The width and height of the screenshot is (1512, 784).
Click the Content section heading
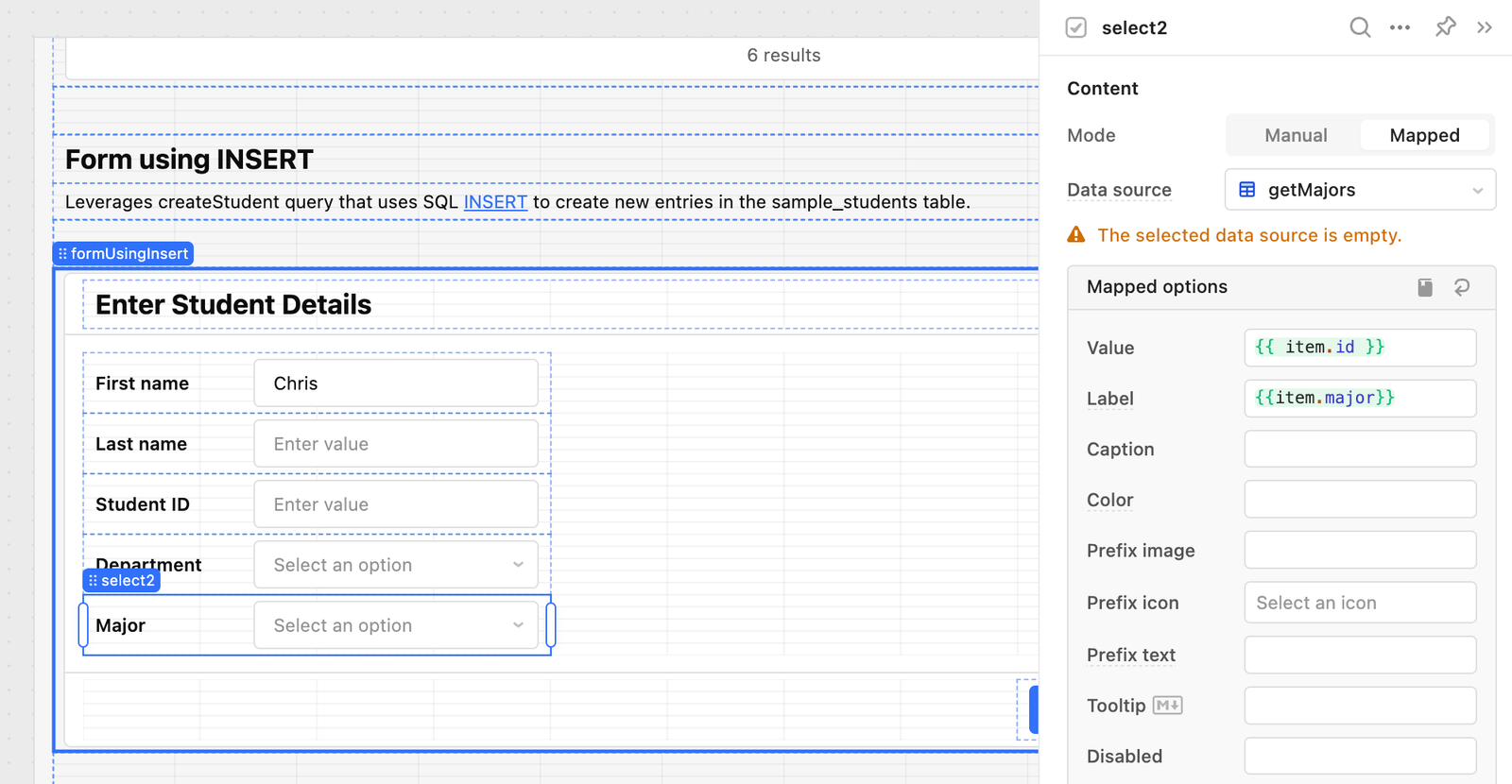point(1102,89)
